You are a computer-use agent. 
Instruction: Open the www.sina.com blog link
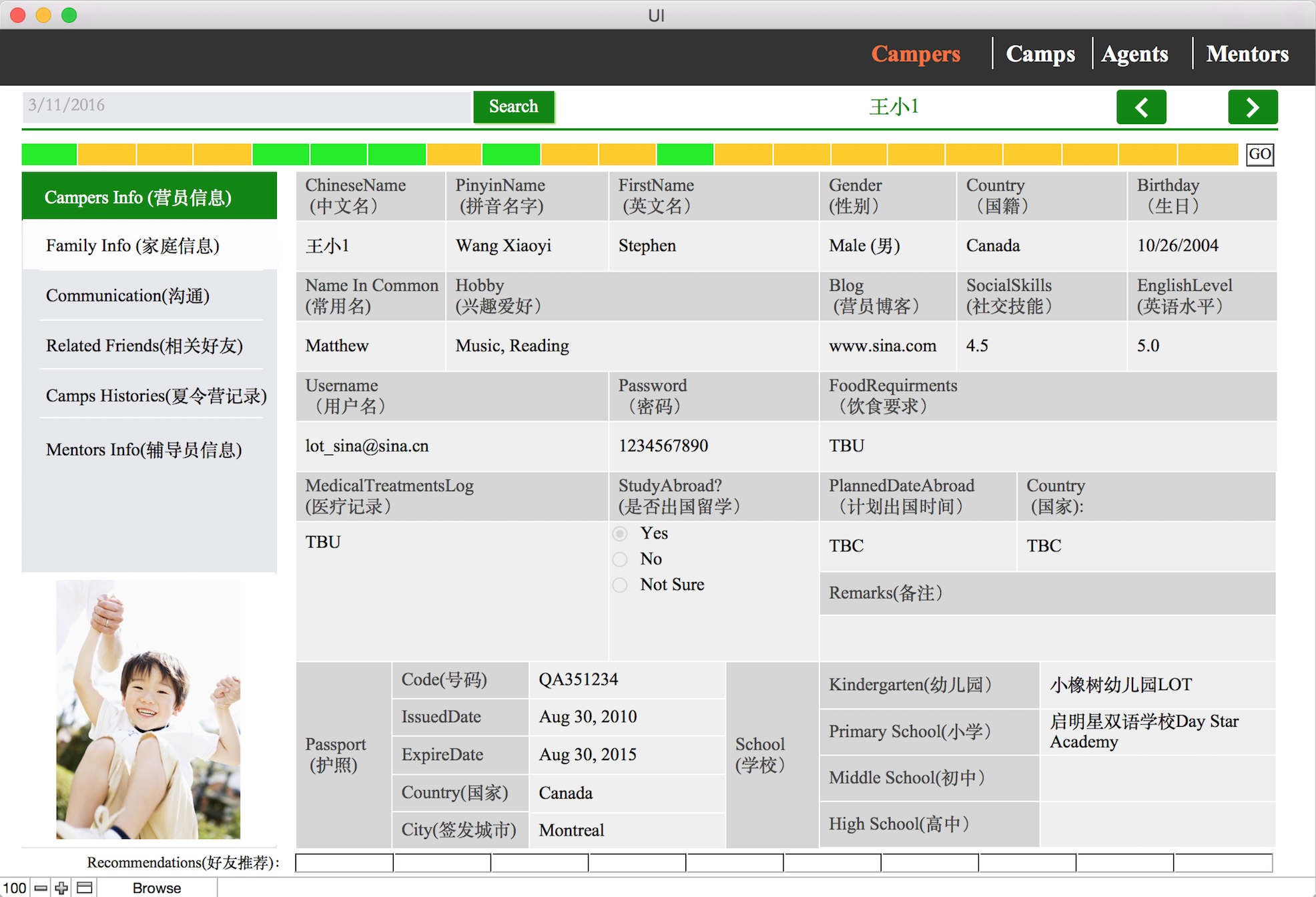[882, 346]
